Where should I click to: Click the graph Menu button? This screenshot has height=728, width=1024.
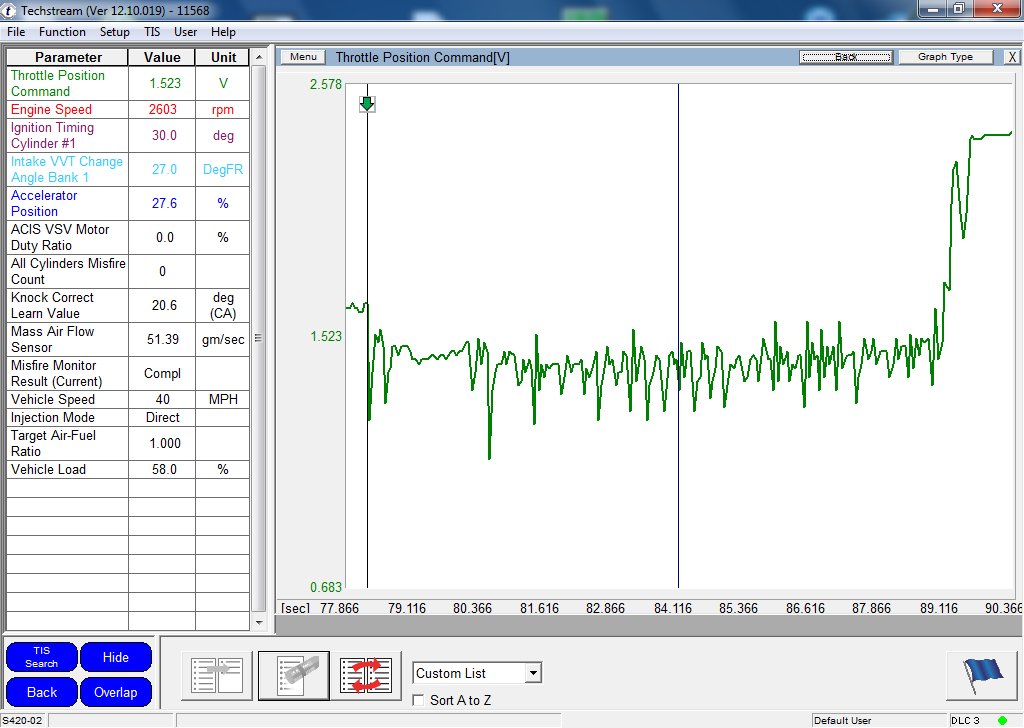303,57
